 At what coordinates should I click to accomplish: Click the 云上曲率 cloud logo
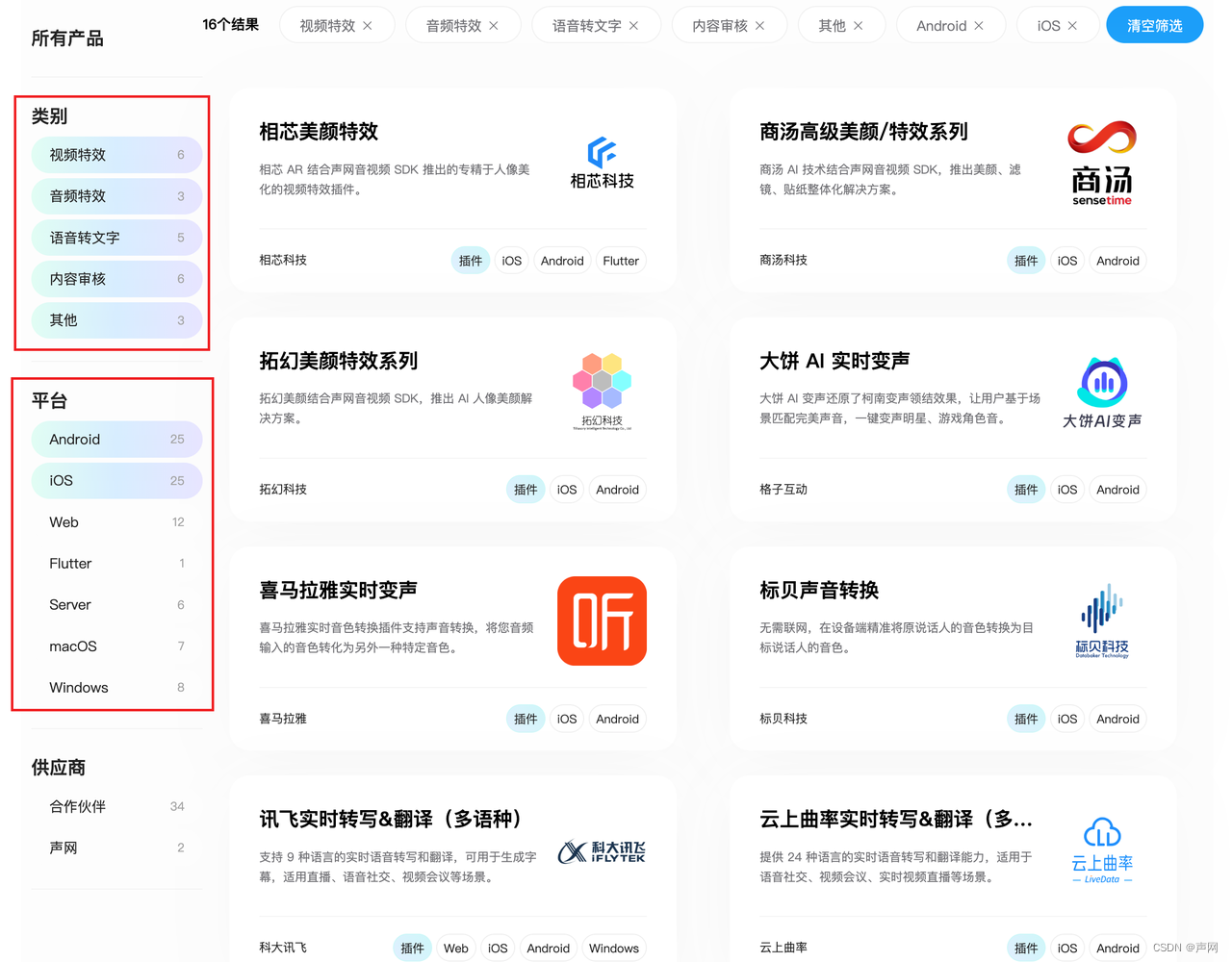coord(1102,850)
